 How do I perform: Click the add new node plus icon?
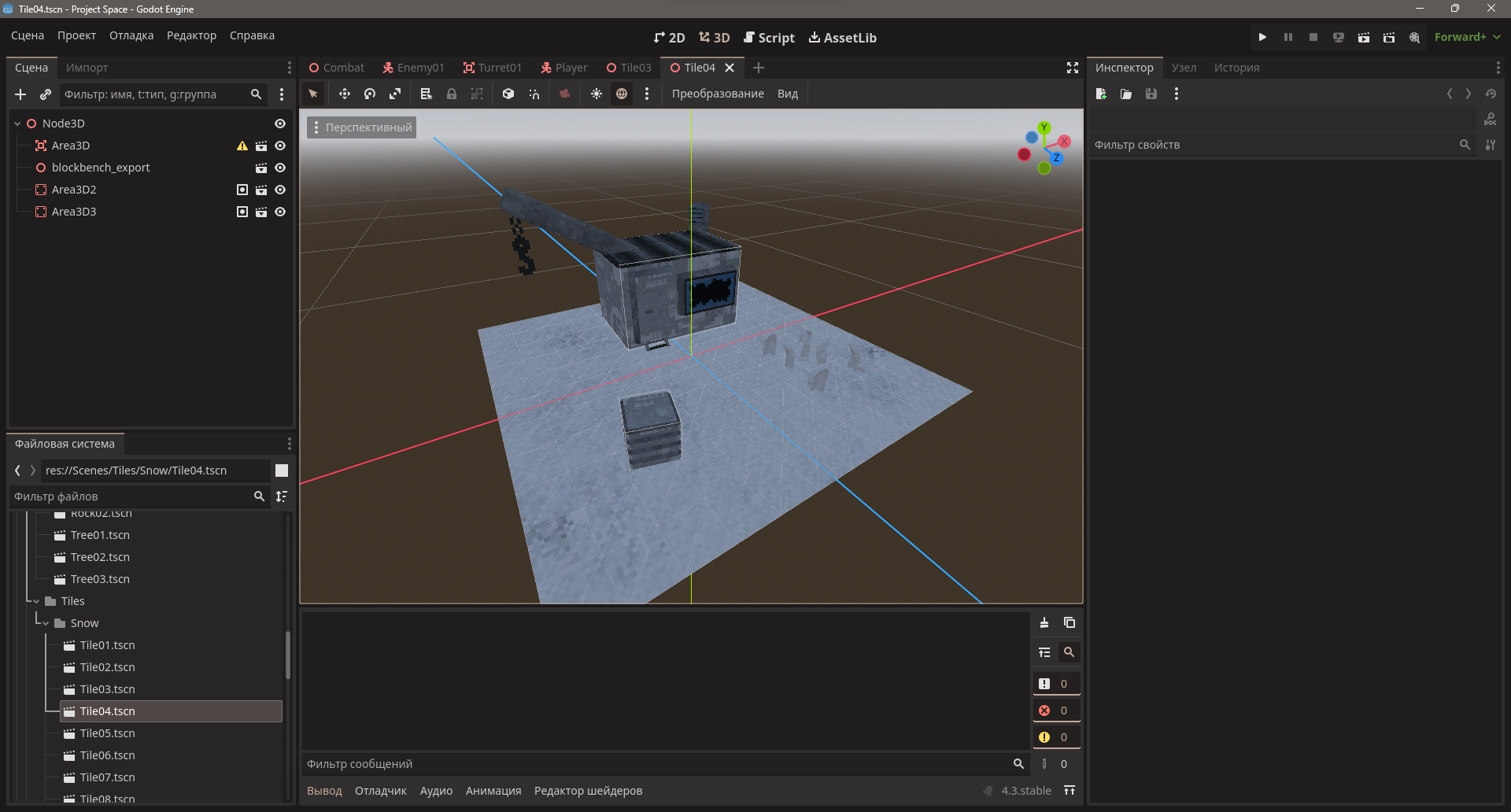[x=20, y=94]
